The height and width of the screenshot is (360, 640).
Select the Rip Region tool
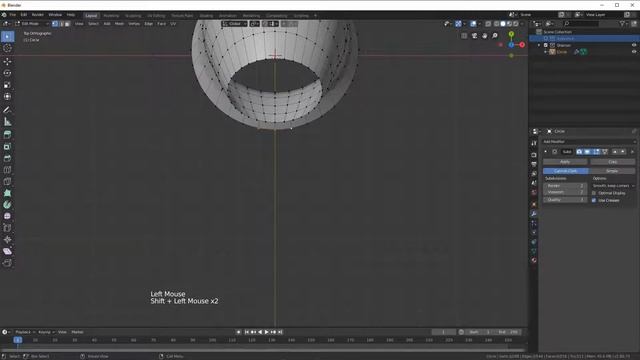[7, 263]
